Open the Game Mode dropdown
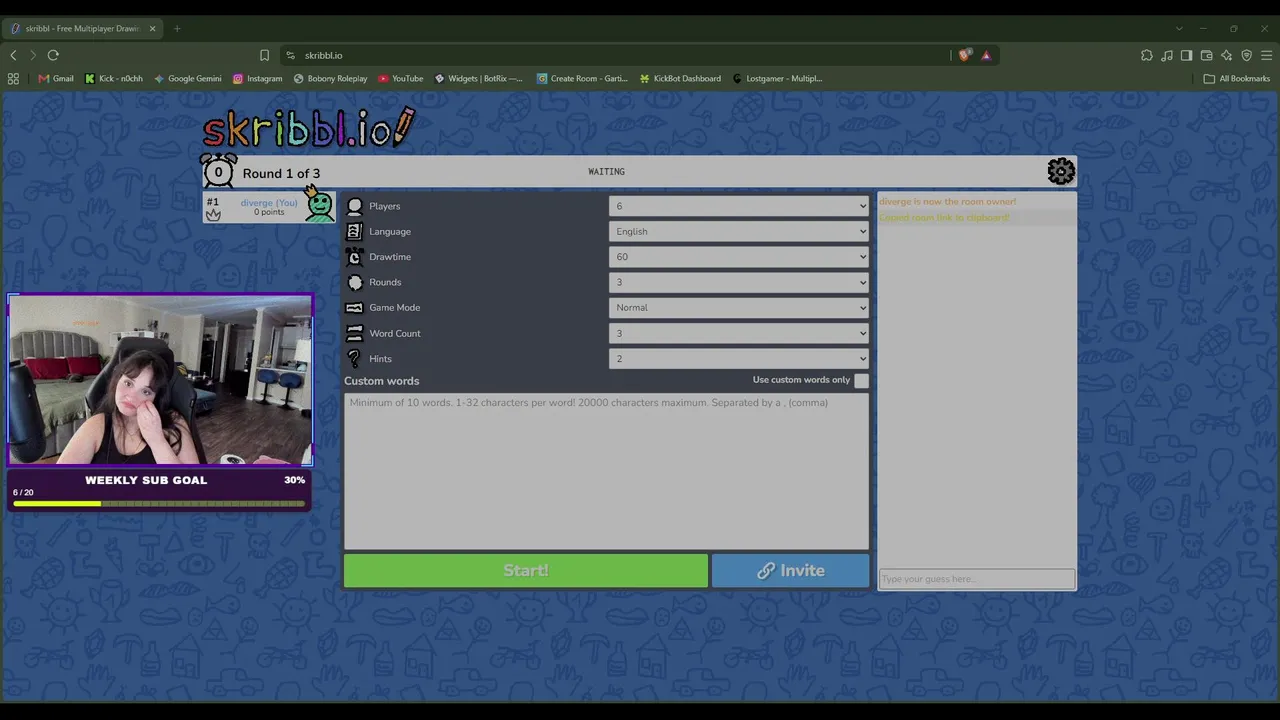This screenshot has height=720, width=1280. pyautogui.click(x=738, y=308)
